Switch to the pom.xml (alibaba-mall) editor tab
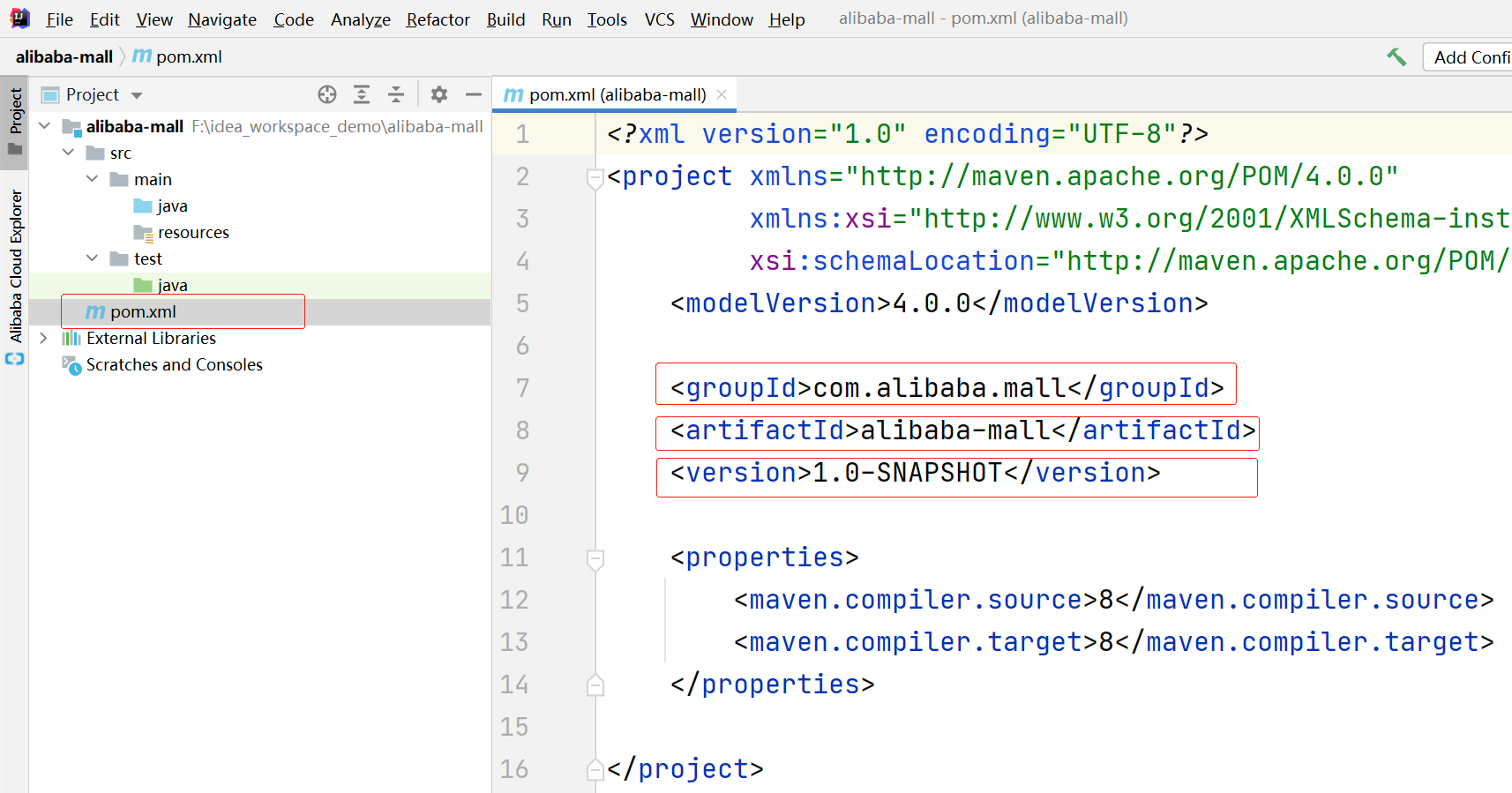 (615, 94)
